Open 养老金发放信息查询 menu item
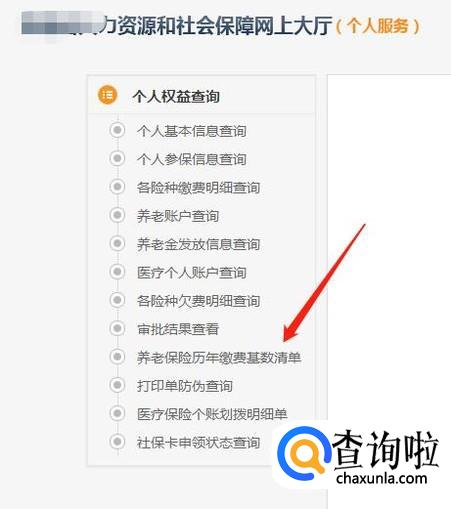451x509 pixels. pos(198,244)
